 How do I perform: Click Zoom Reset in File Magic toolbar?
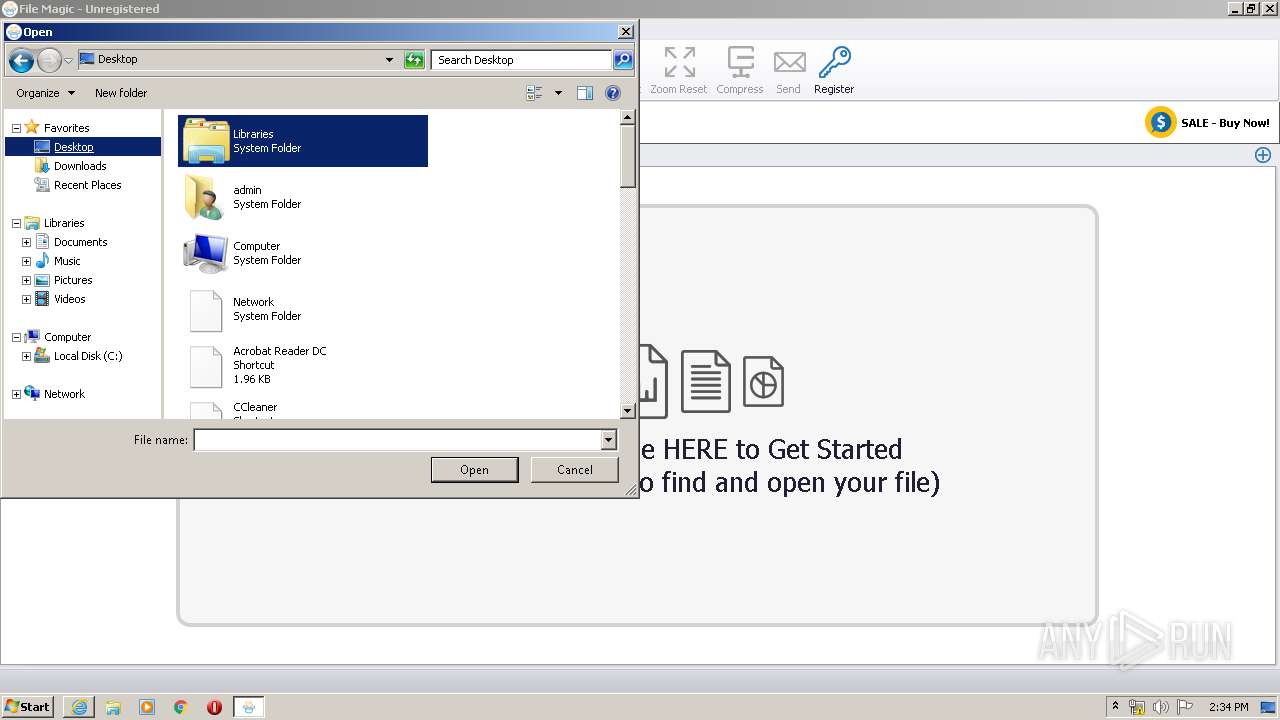[x=678, y=71]
